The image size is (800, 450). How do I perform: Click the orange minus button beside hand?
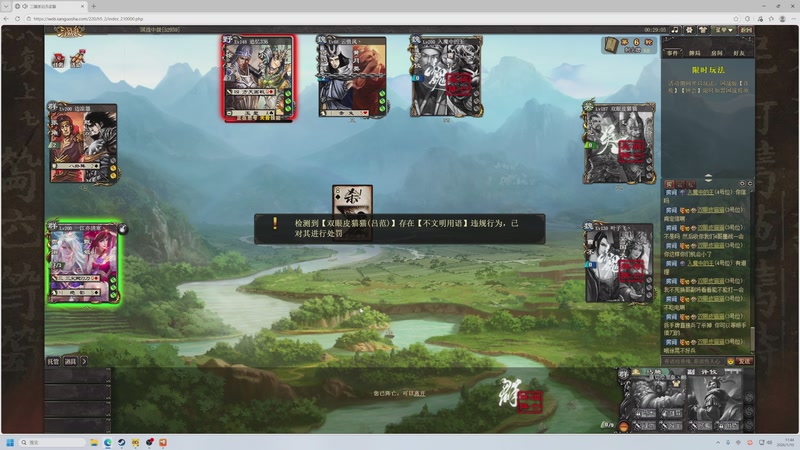[x=623, y=427]
